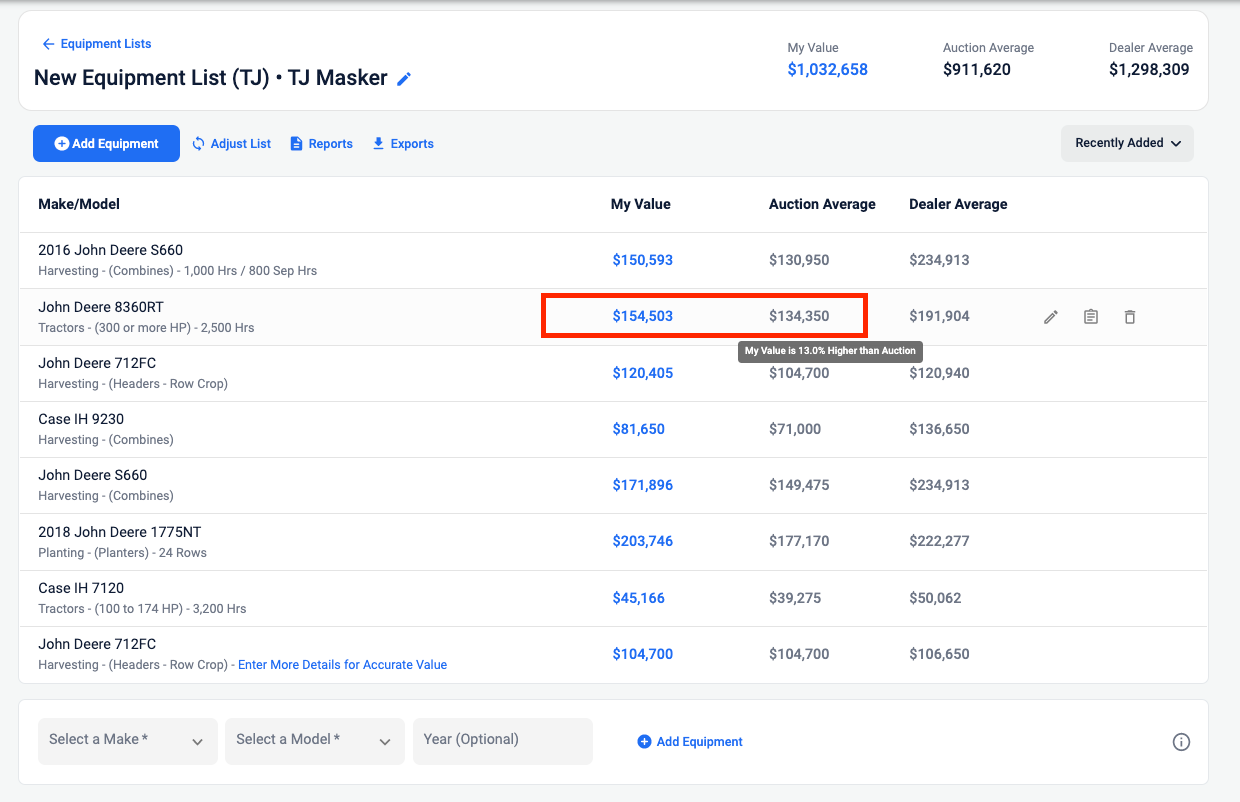1240x802 pixels.
Task: Edit the John Deere 8360RT row
Action: (x=1051, y=317)
